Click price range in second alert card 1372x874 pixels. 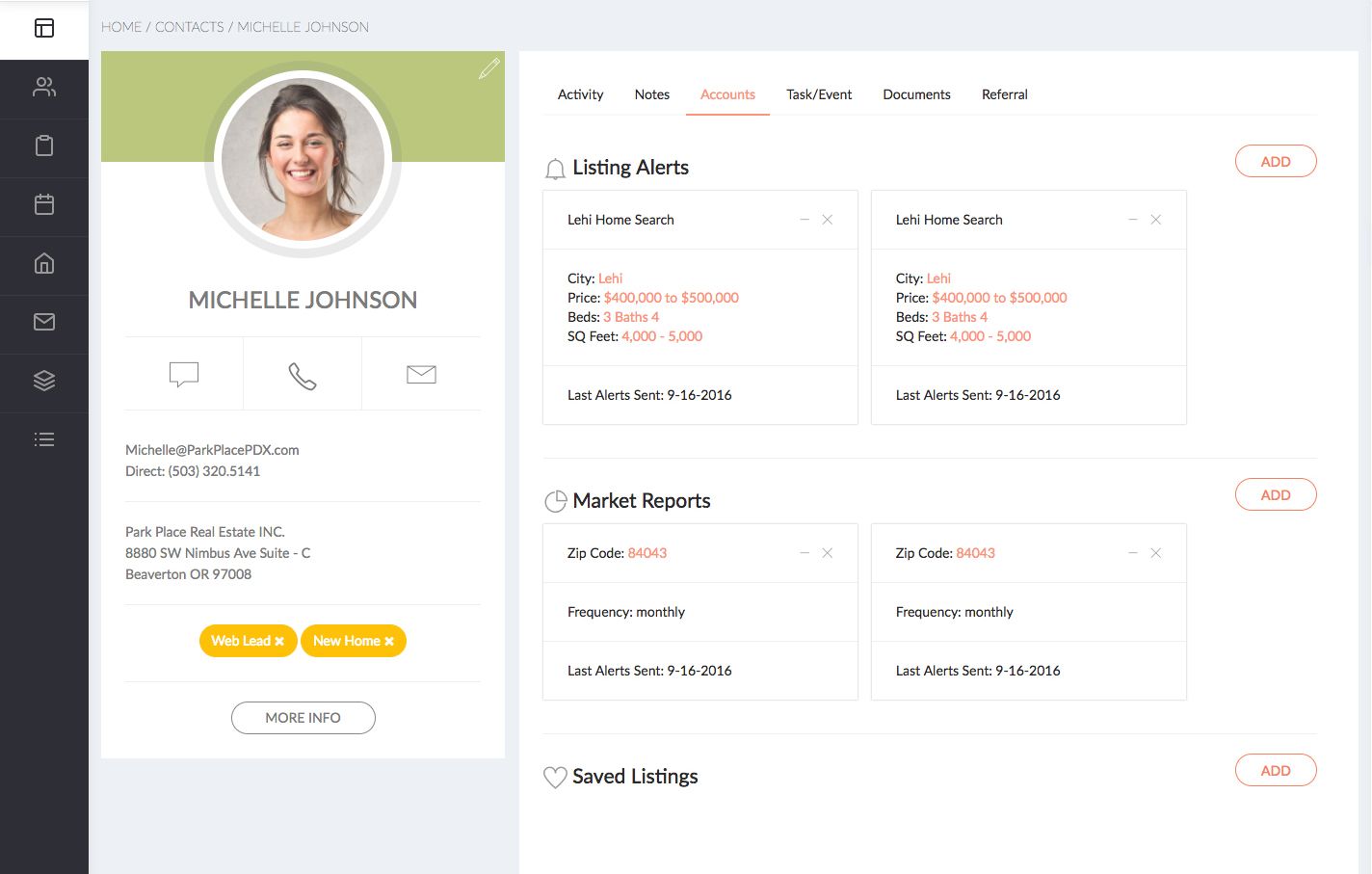(999, 298)
